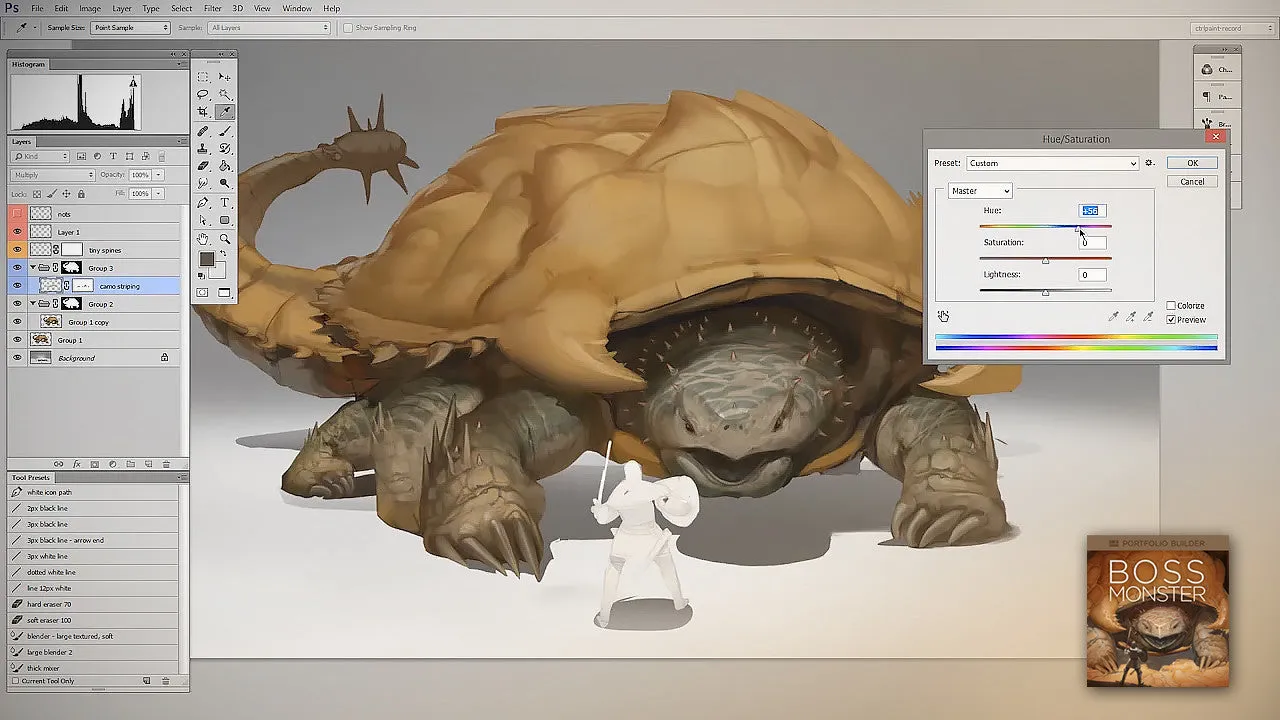The image size is (1280, 720).
Task: Collapse the Group 2 folder
Action: click(x=33, y=304)
